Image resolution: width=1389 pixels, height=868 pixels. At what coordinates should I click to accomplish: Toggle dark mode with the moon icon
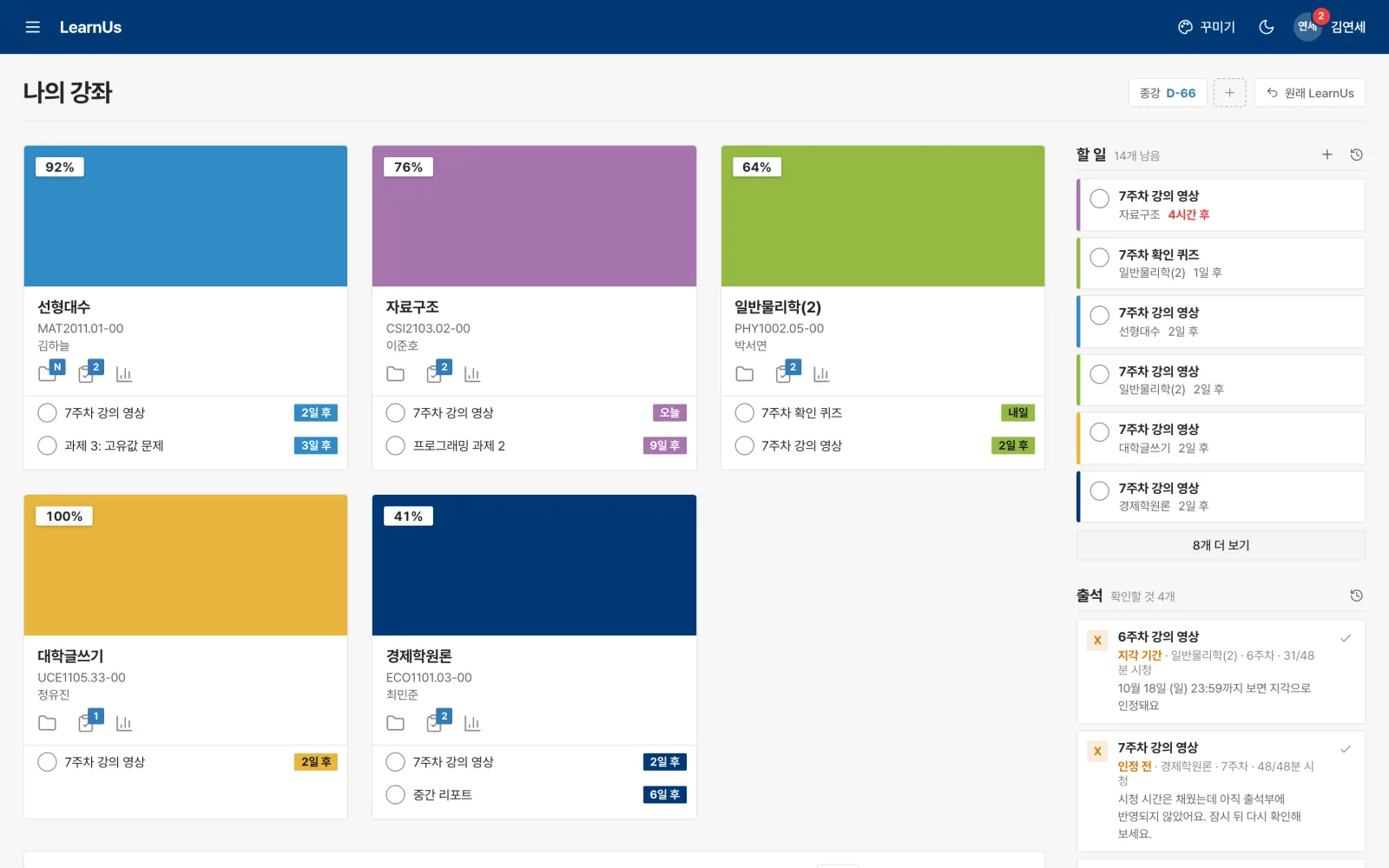[1267, 27]
